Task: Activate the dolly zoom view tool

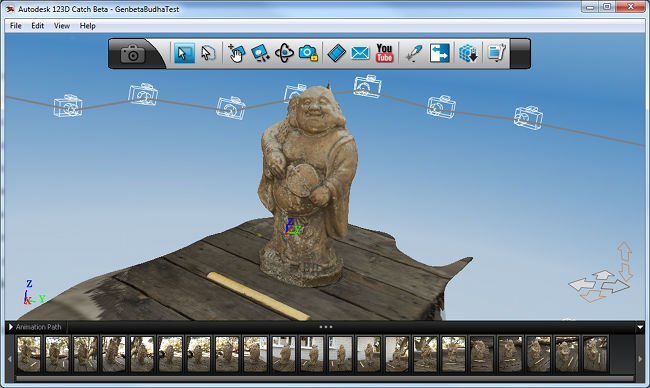Action: 260,53
